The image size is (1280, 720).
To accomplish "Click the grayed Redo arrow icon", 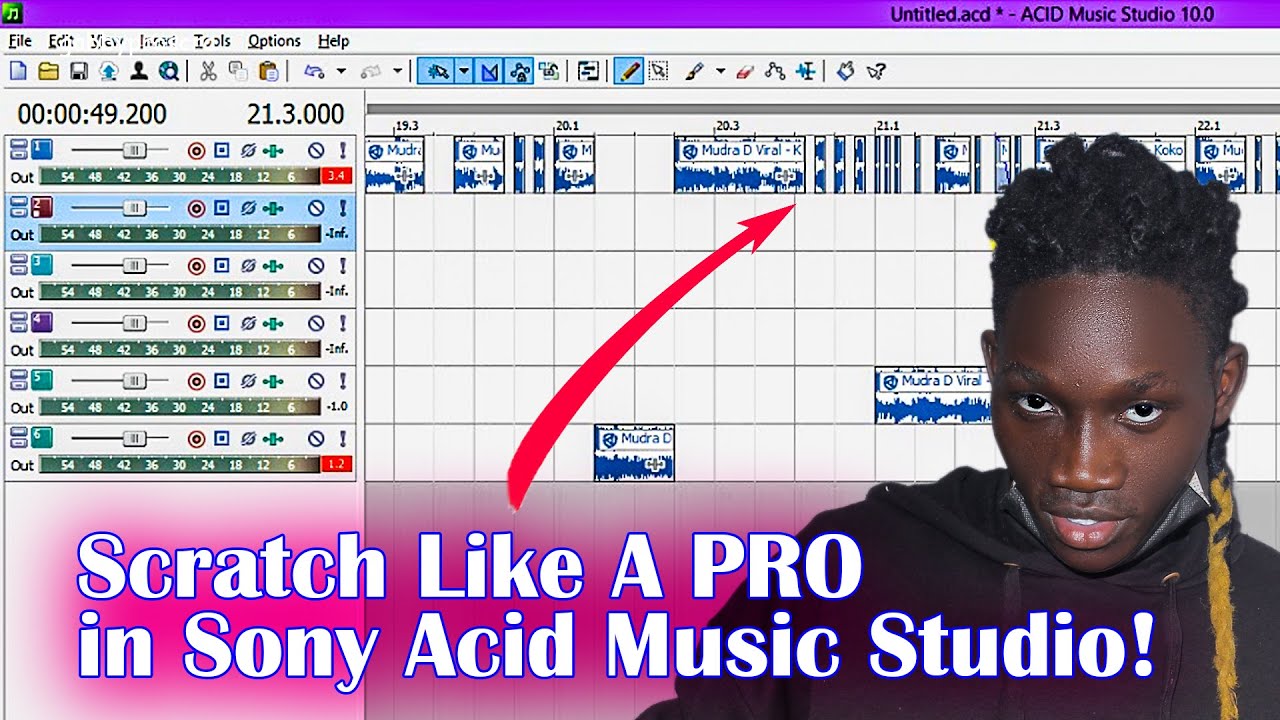I will [x=371, y=71].
